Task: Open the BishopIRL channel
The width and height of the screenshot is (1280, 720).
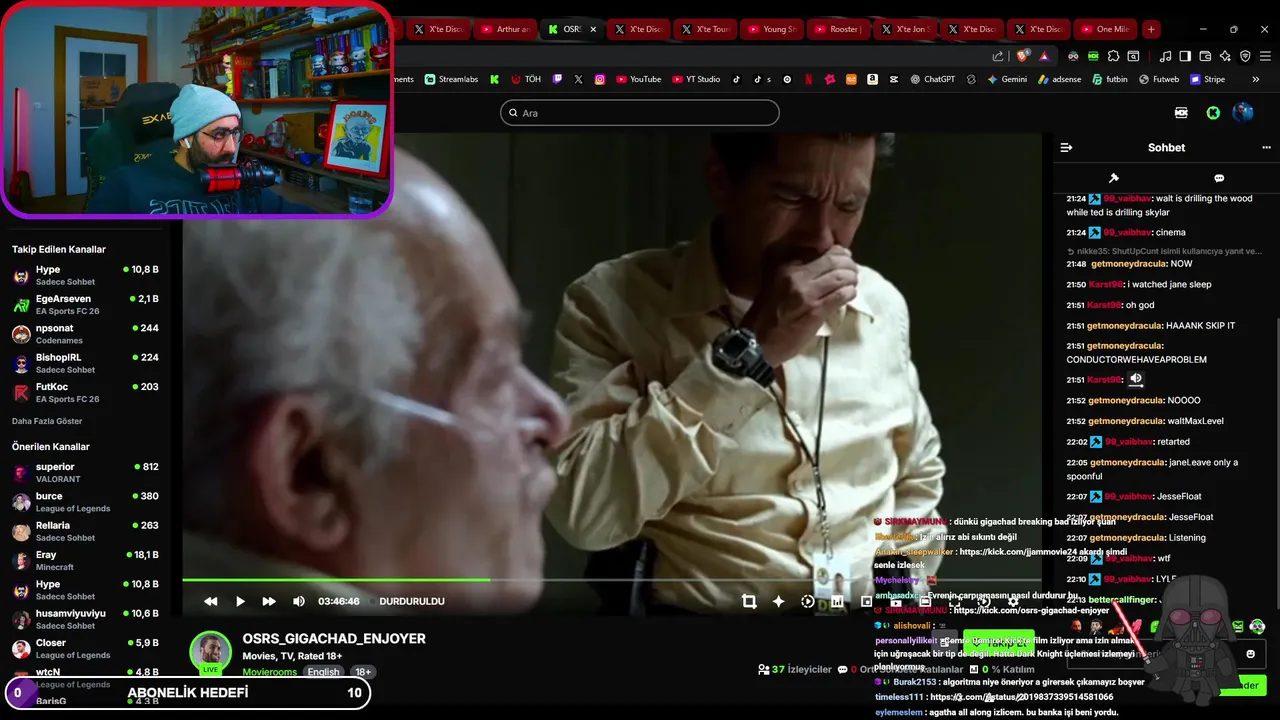Action: (x=86, y=363)
